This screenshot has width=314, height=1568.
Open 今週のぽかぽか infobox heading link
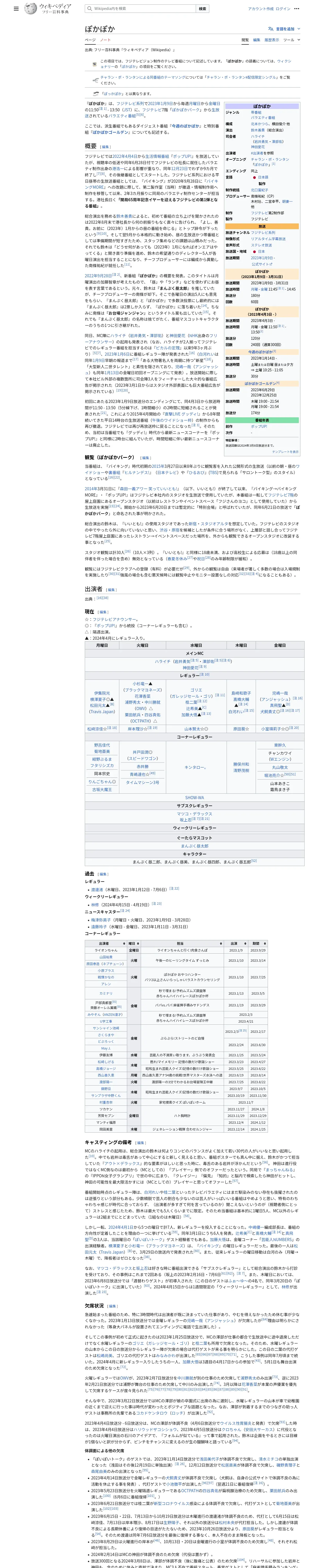[x=260, y=352]
